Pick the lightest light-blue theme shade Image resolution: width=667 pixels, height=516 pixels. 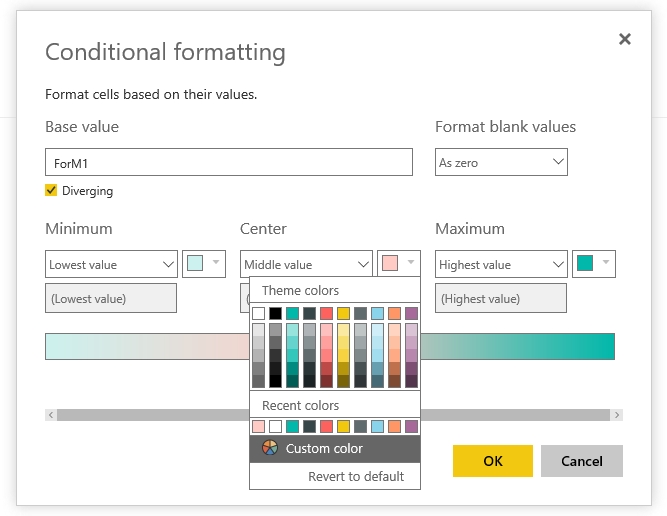pyautogui.click(x=377, y=330)
